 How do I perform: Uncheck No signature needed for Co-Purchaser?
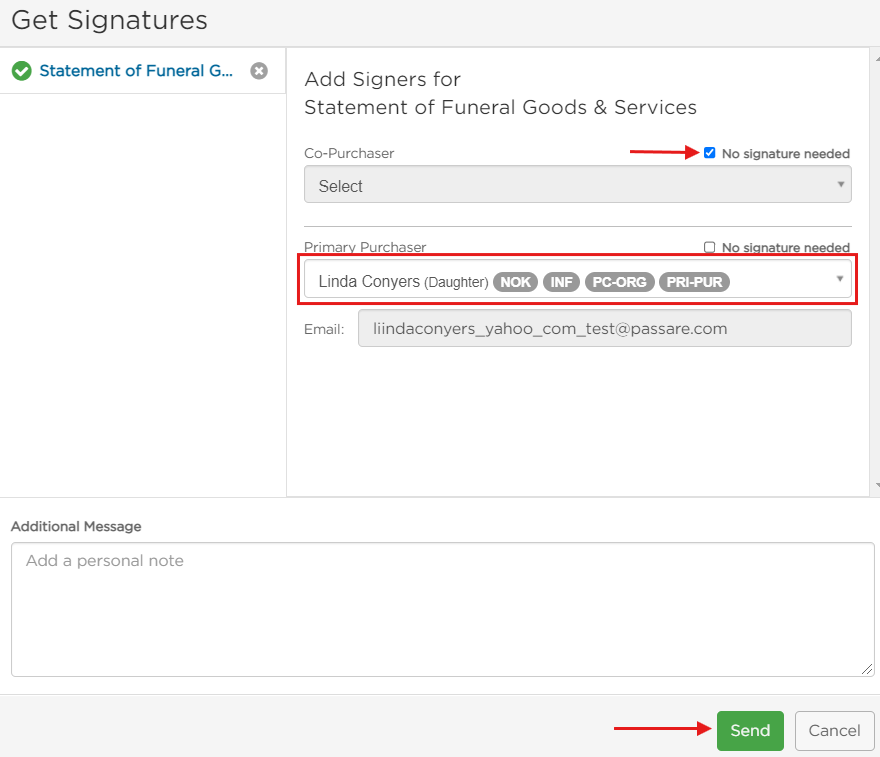tap(709, 152)
